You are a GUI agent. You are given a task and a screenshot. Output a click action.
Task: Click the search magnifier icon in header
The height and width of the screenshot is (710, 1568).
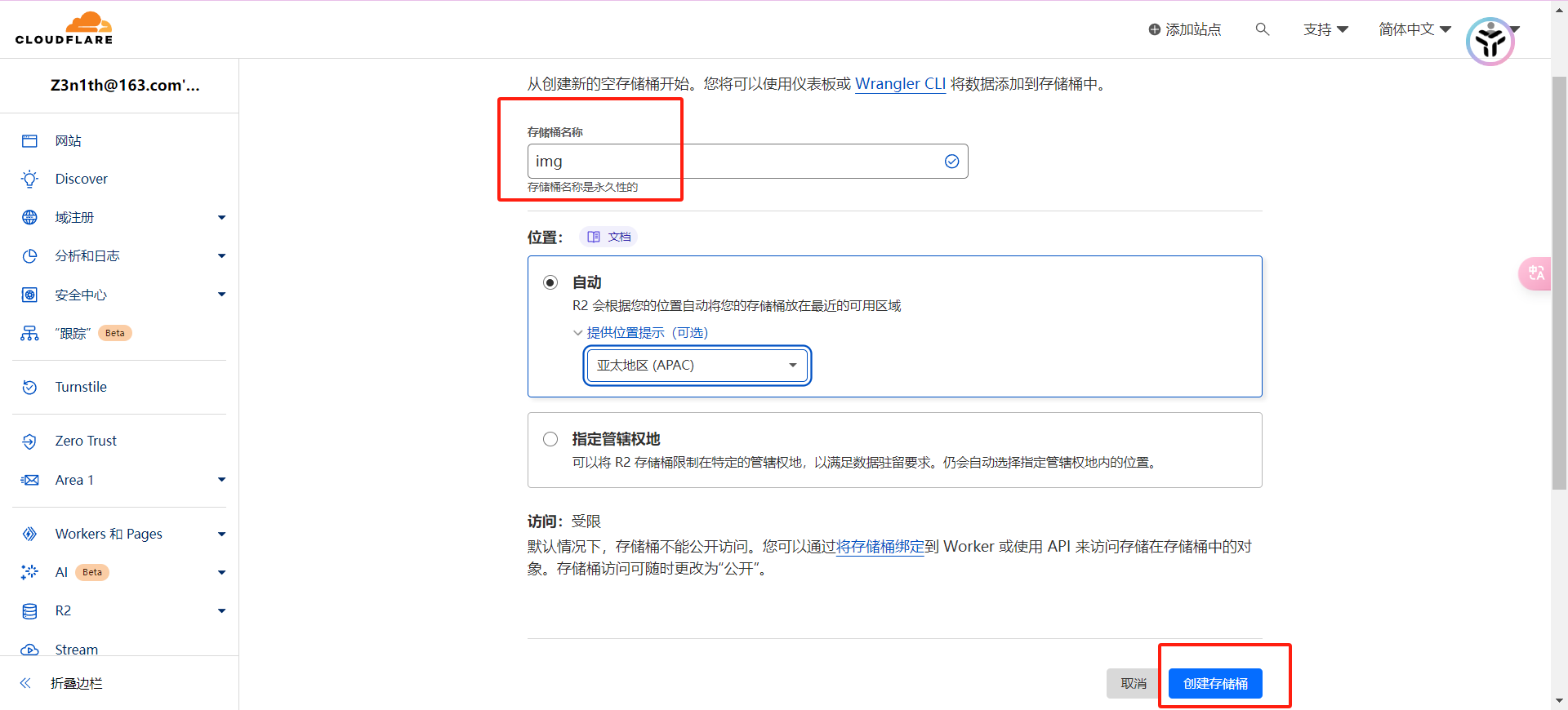pos(1262,29)
